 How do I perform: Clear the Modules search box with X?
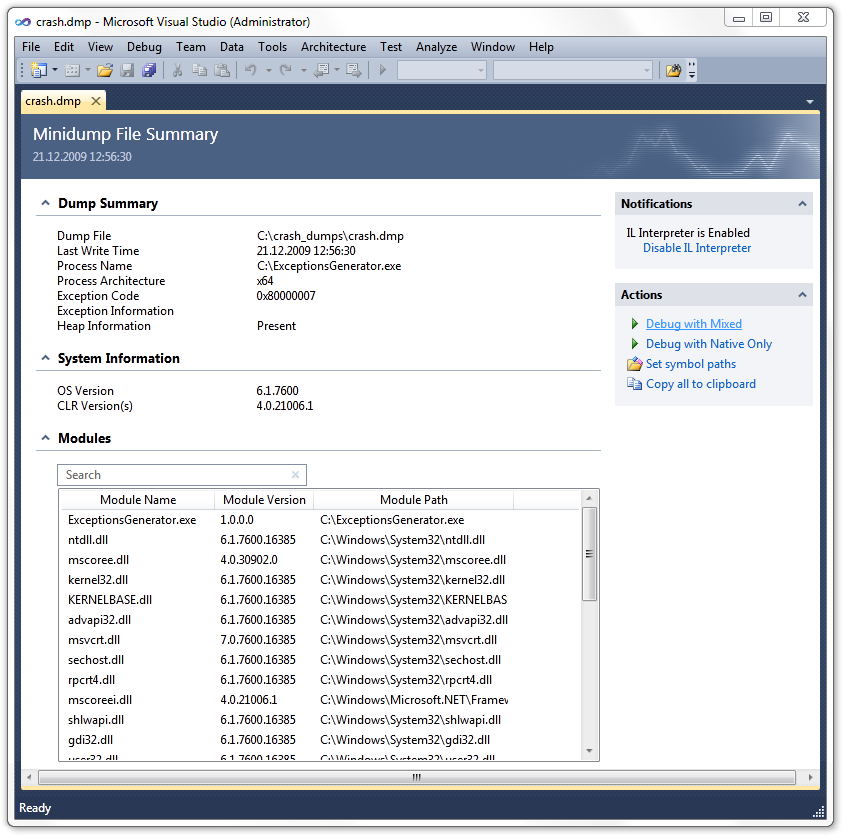295,475
